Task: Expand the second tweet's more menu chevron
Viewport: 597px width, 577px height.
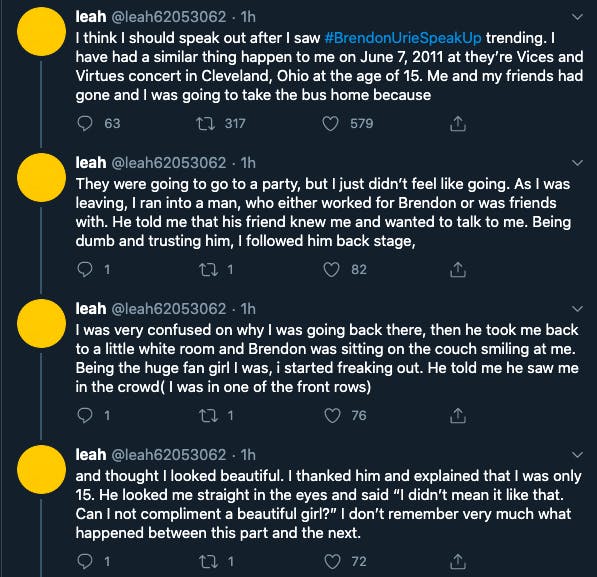Action: click(x=578, y=163)
